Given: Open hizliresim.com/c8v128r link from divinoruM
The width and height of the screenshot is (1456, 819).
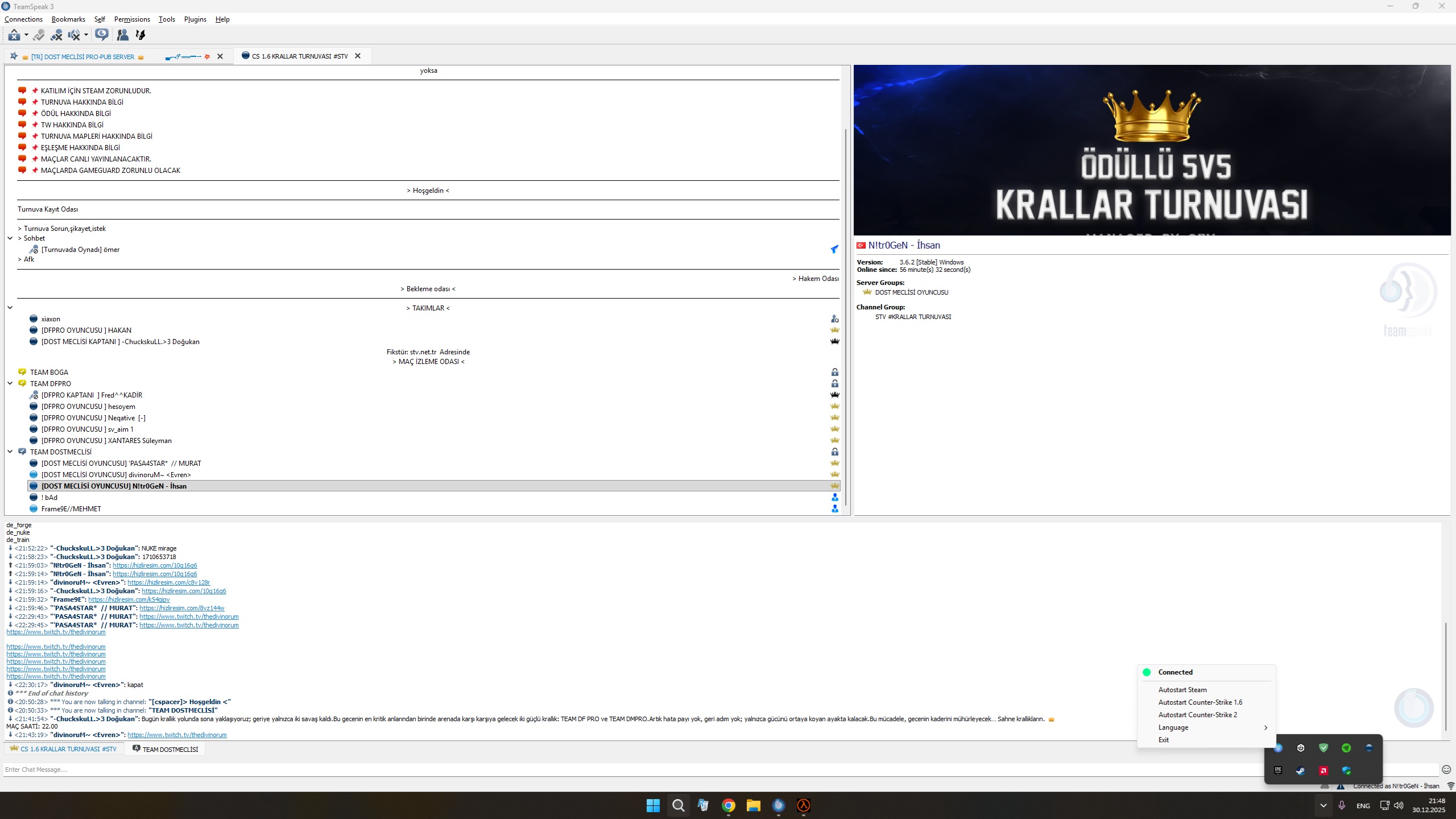Looking at the screenshot, I should 169,582.
